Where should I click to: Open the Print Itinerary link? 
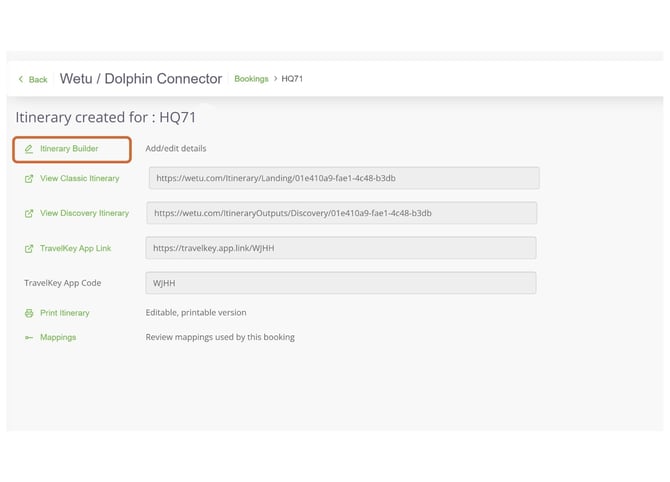(x=65, y=313)
